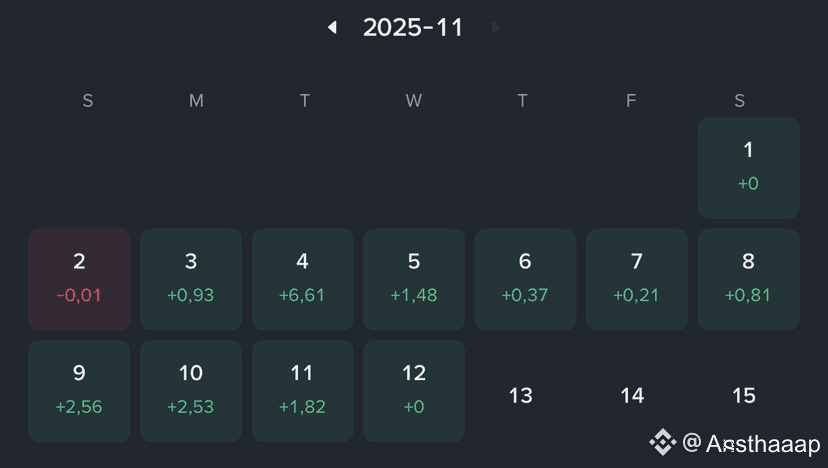Select day 6 showing +0,37

pos(525,279)
